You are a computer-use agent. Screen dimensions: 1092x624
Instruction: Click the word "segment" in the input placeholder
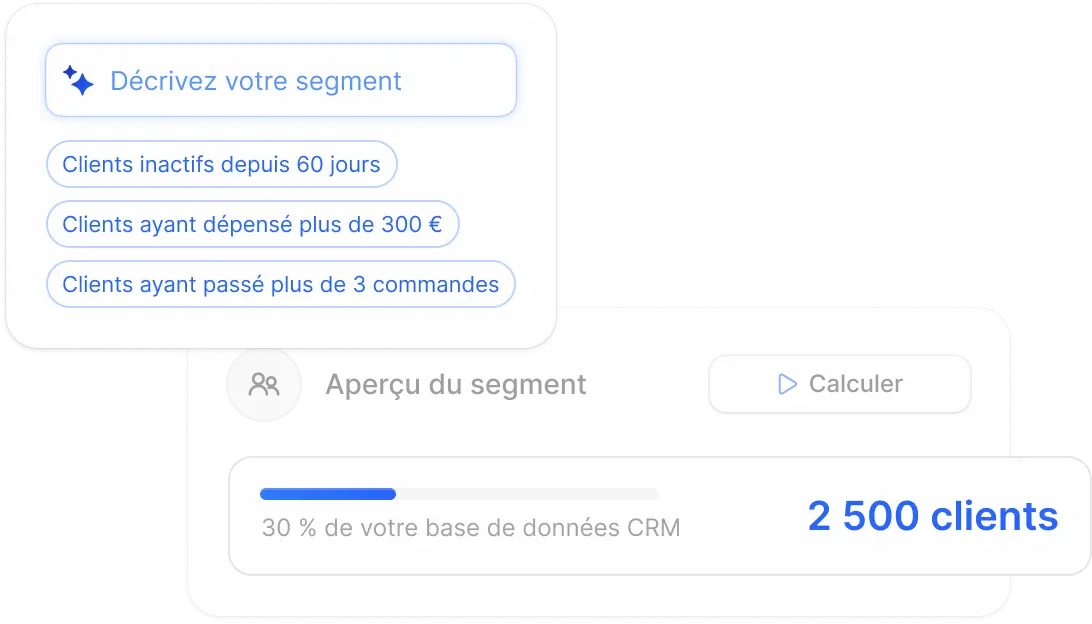(x=348, y=82)
